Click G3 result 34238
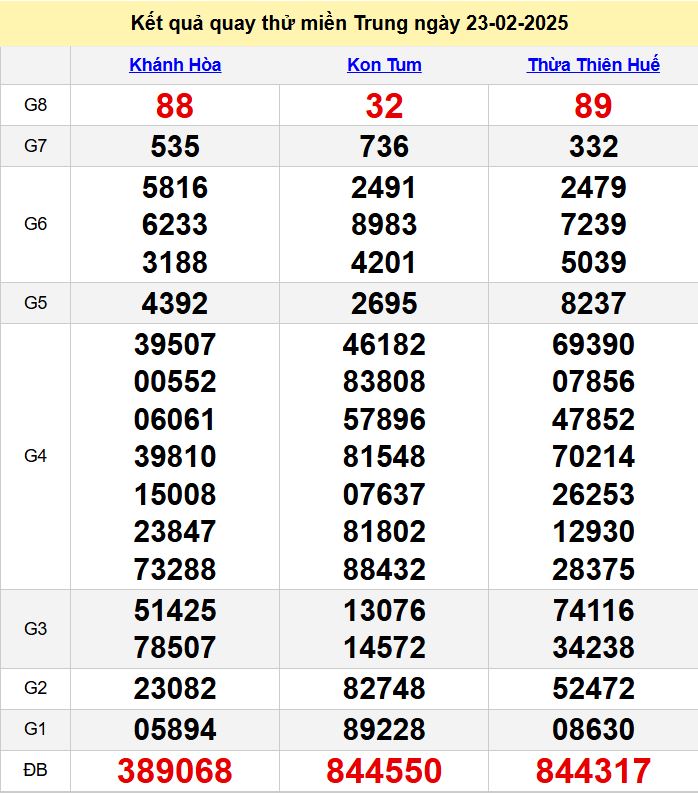Viewport: 698px width, 793px height. 593,647
